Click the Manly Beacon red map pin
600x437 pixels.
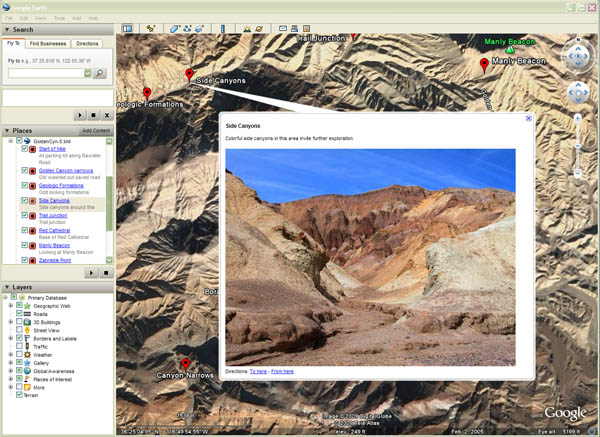[484, 65]
